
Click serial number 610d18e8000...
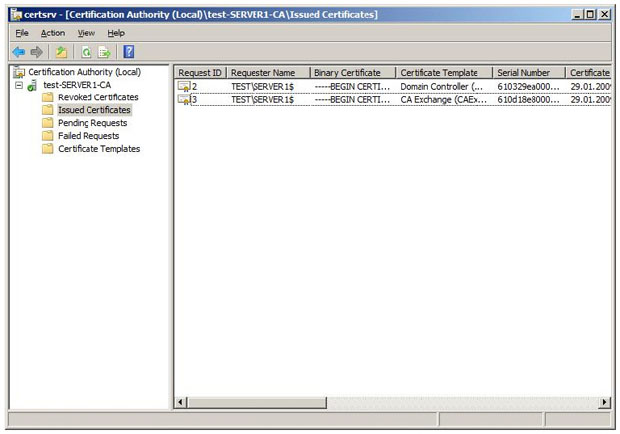(528, 100)
